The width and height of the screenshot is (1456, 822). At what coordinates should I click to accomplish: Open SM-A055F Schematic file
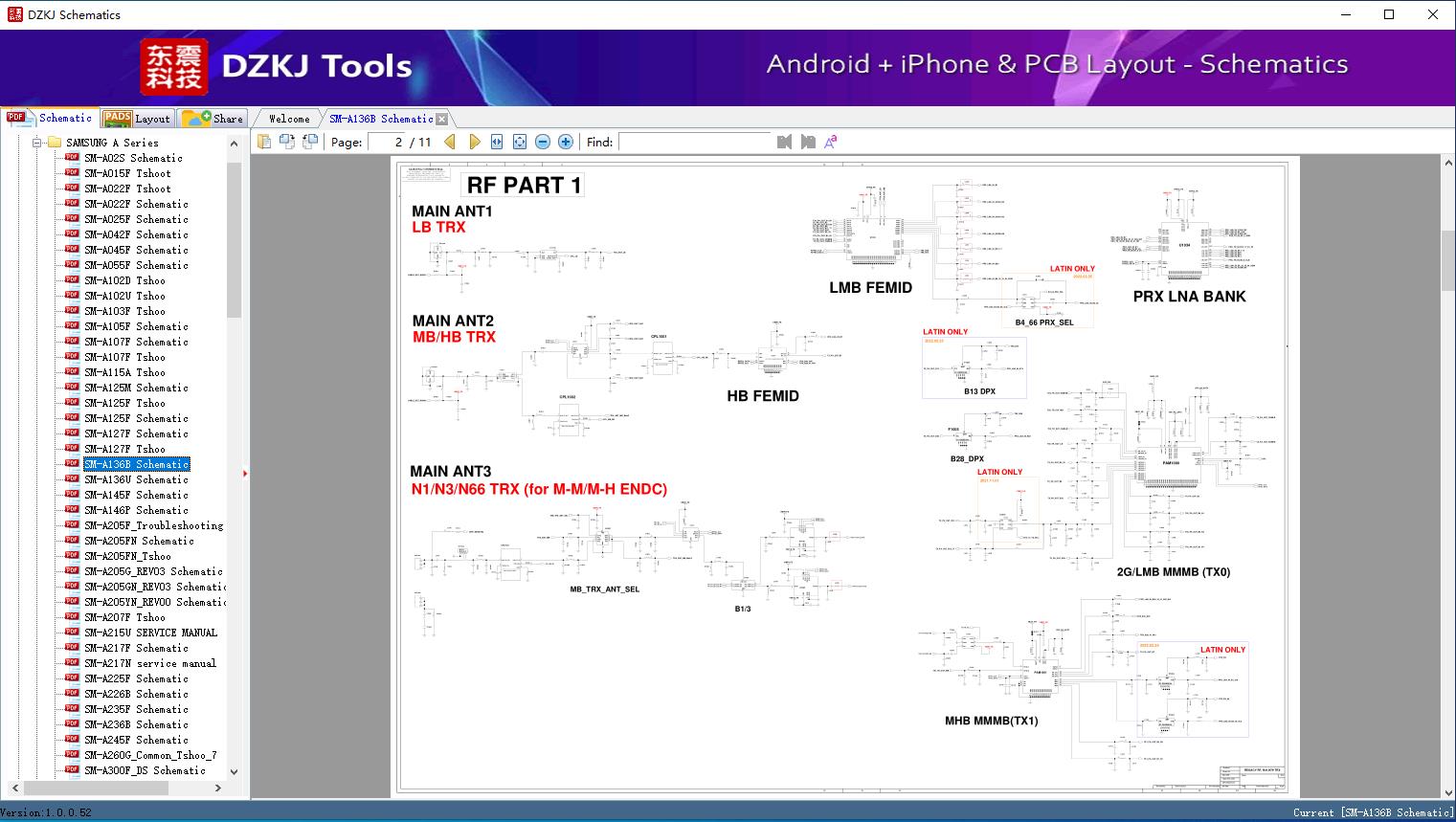click(136, 265)
